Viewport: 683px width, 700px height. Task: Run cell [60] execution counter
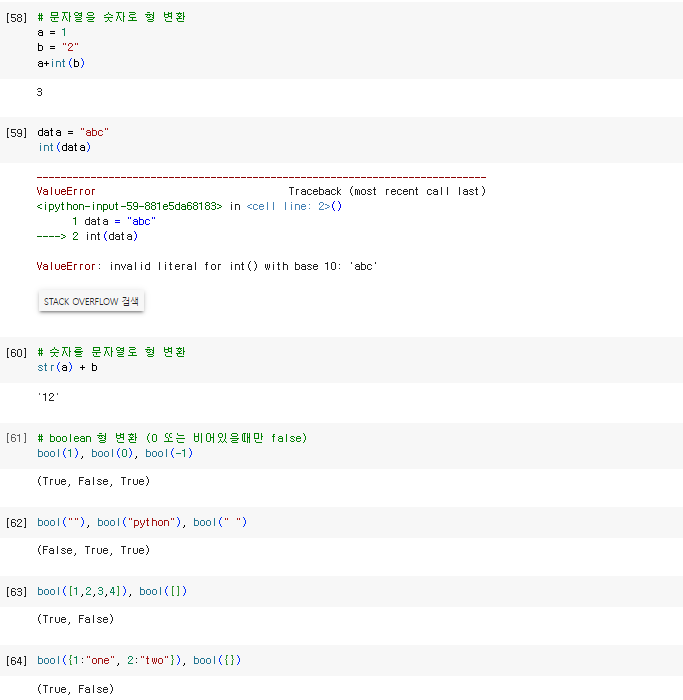click(16, 353)
